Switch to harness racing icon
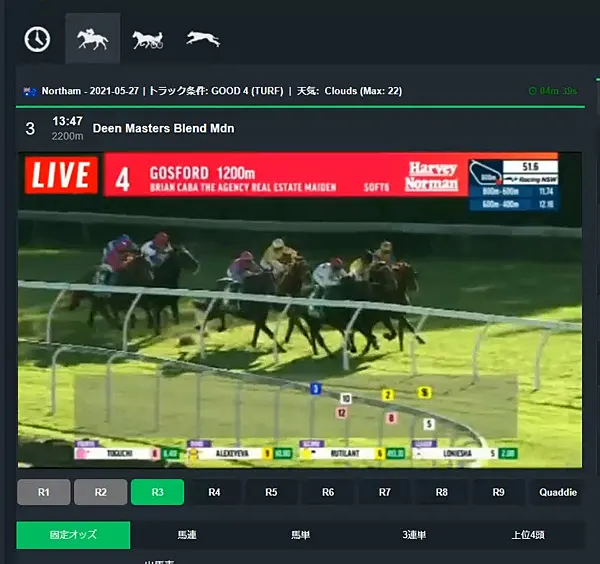This screenshot has height=564, width=600. coord(148,39)
